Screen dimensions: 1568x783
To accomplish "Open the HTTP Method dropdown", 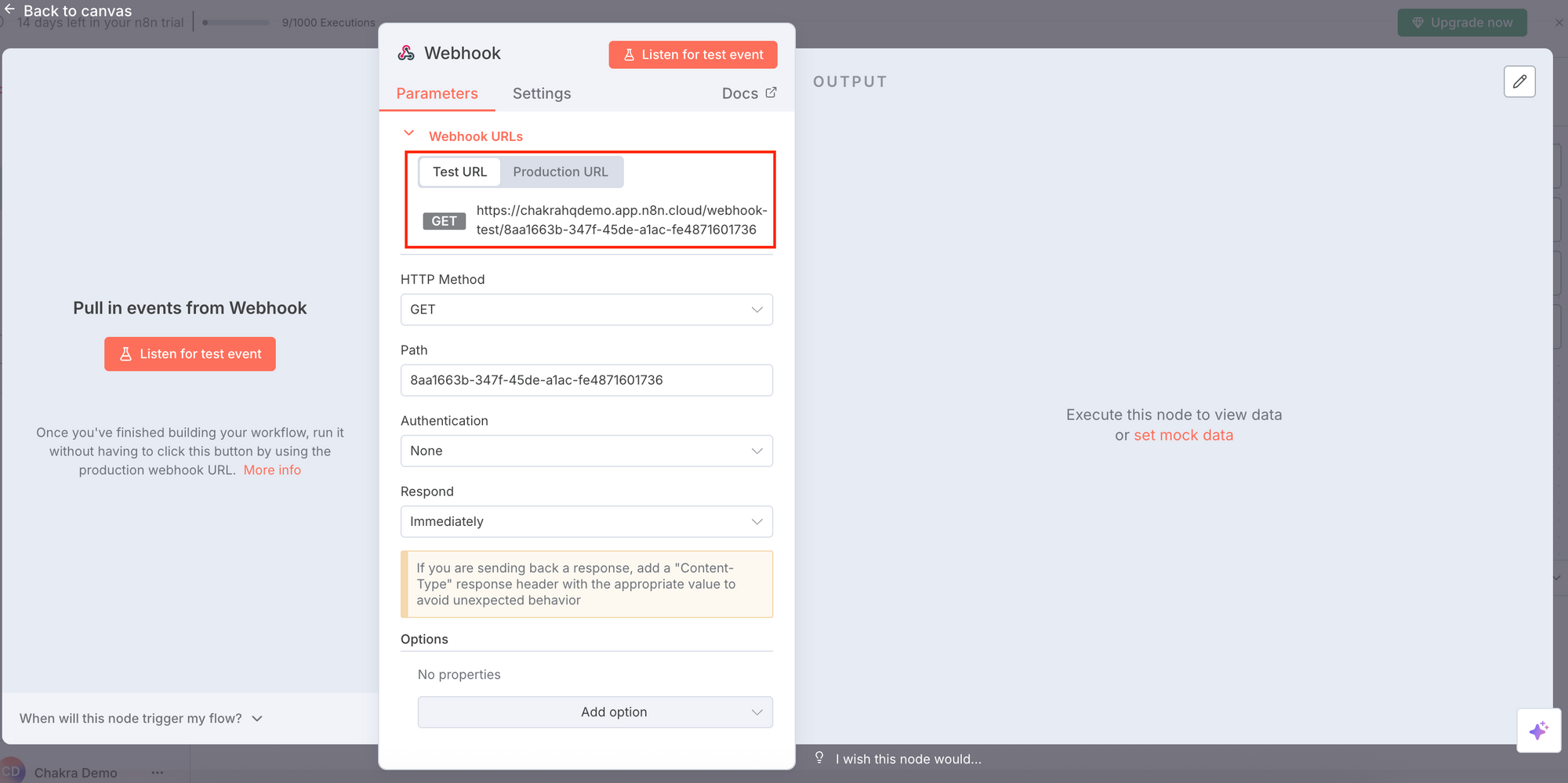I will [586, 310].
